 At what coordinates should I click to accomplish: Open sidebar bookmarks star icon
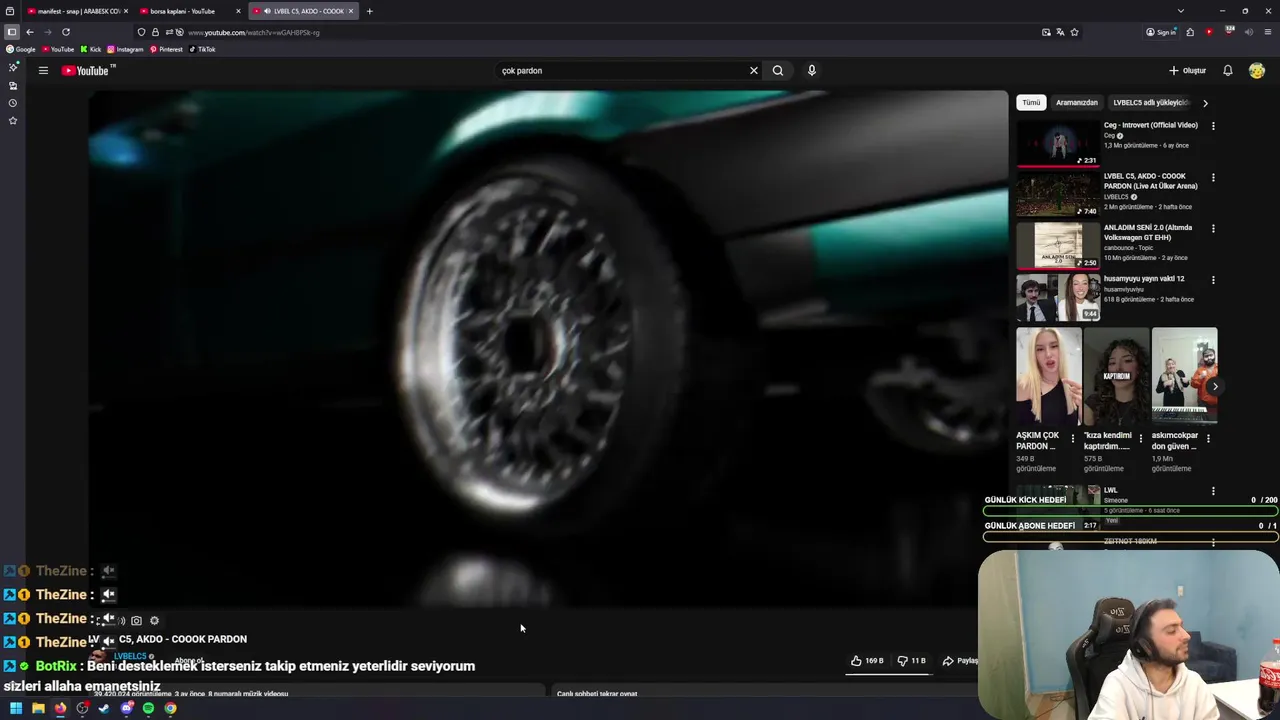13,121
